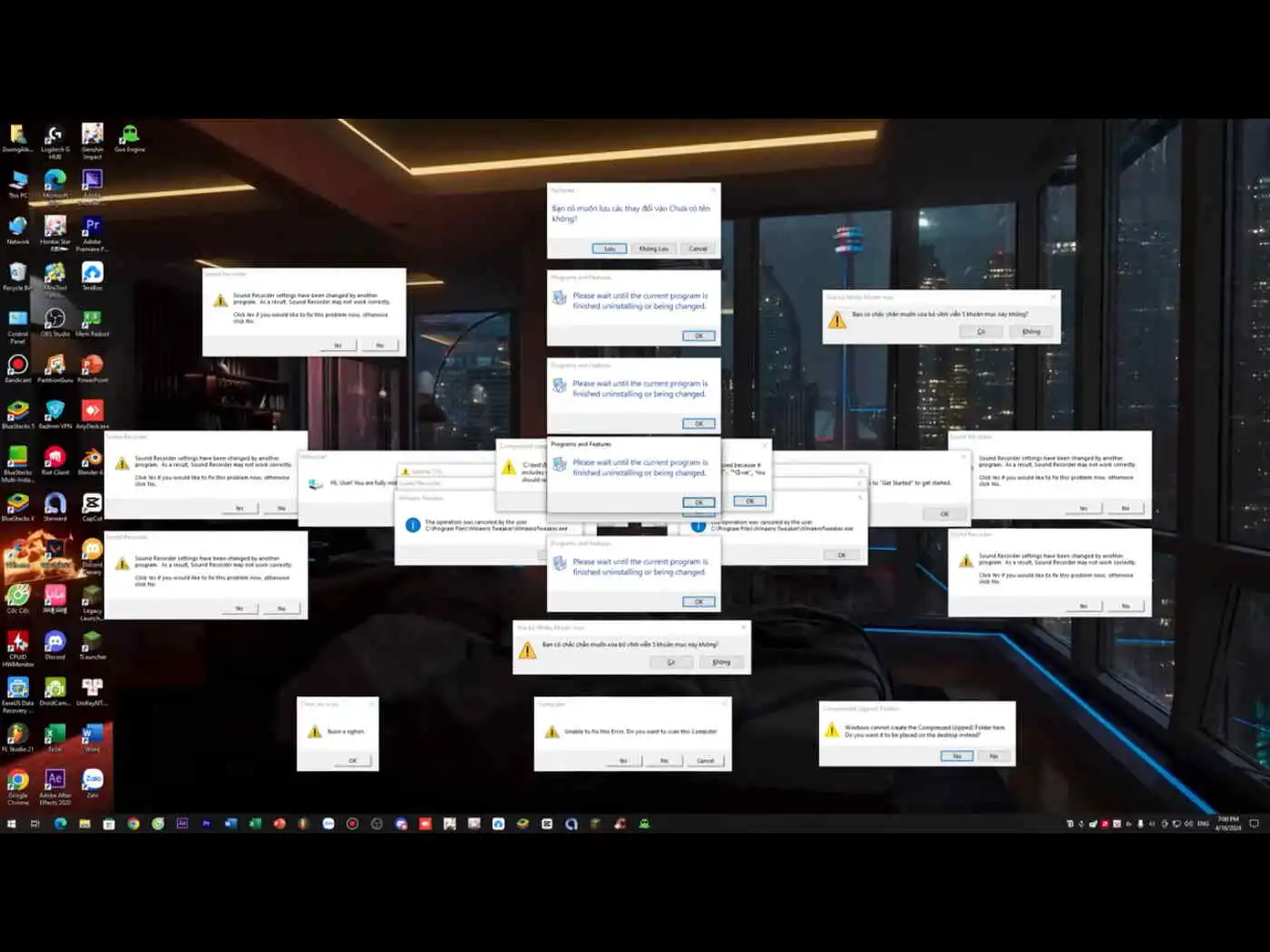
Task: Open the UniKeyNT desktop shortcut
Action: [92, 692]
